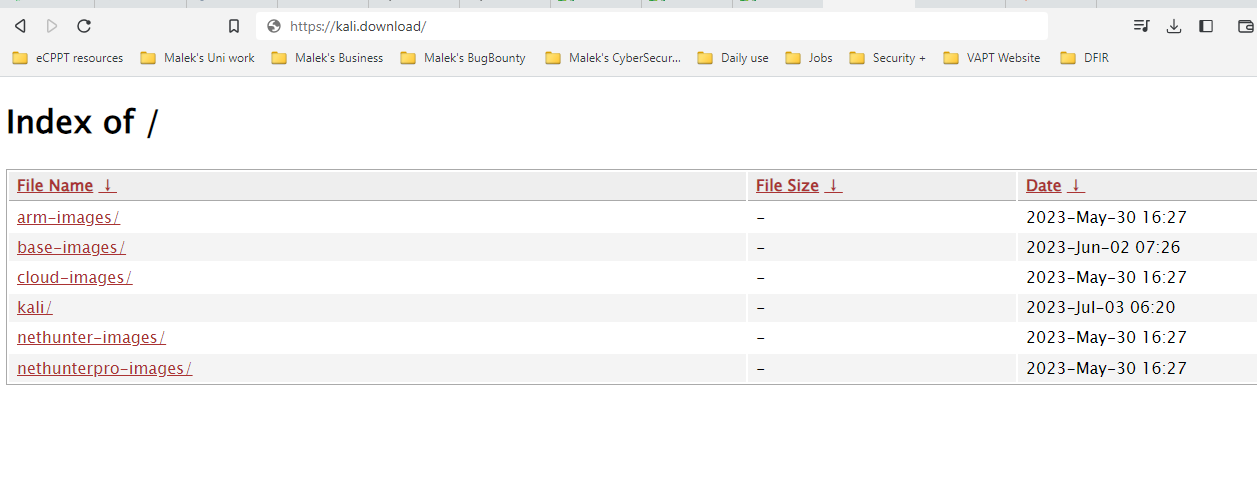Open the wallet icon
Image resolution: width=1257 pixels, height=496 pixels.
click(1244, 26)
